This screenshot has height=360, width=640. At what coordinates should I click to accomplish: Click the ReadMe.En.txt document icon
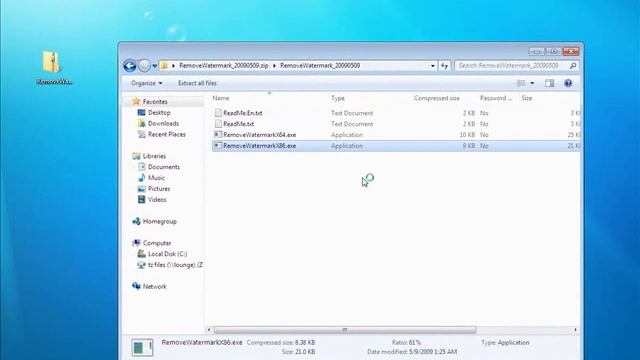[x=218, y=113]
